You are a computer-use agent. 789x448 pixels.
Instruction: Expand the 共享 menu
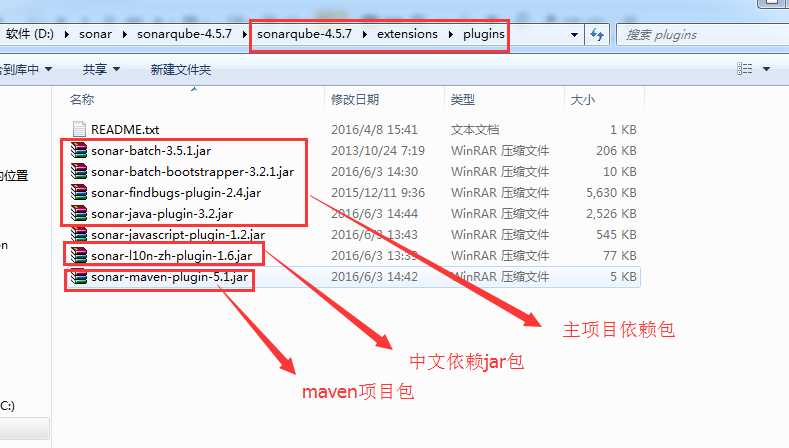[x=101, y=69]
